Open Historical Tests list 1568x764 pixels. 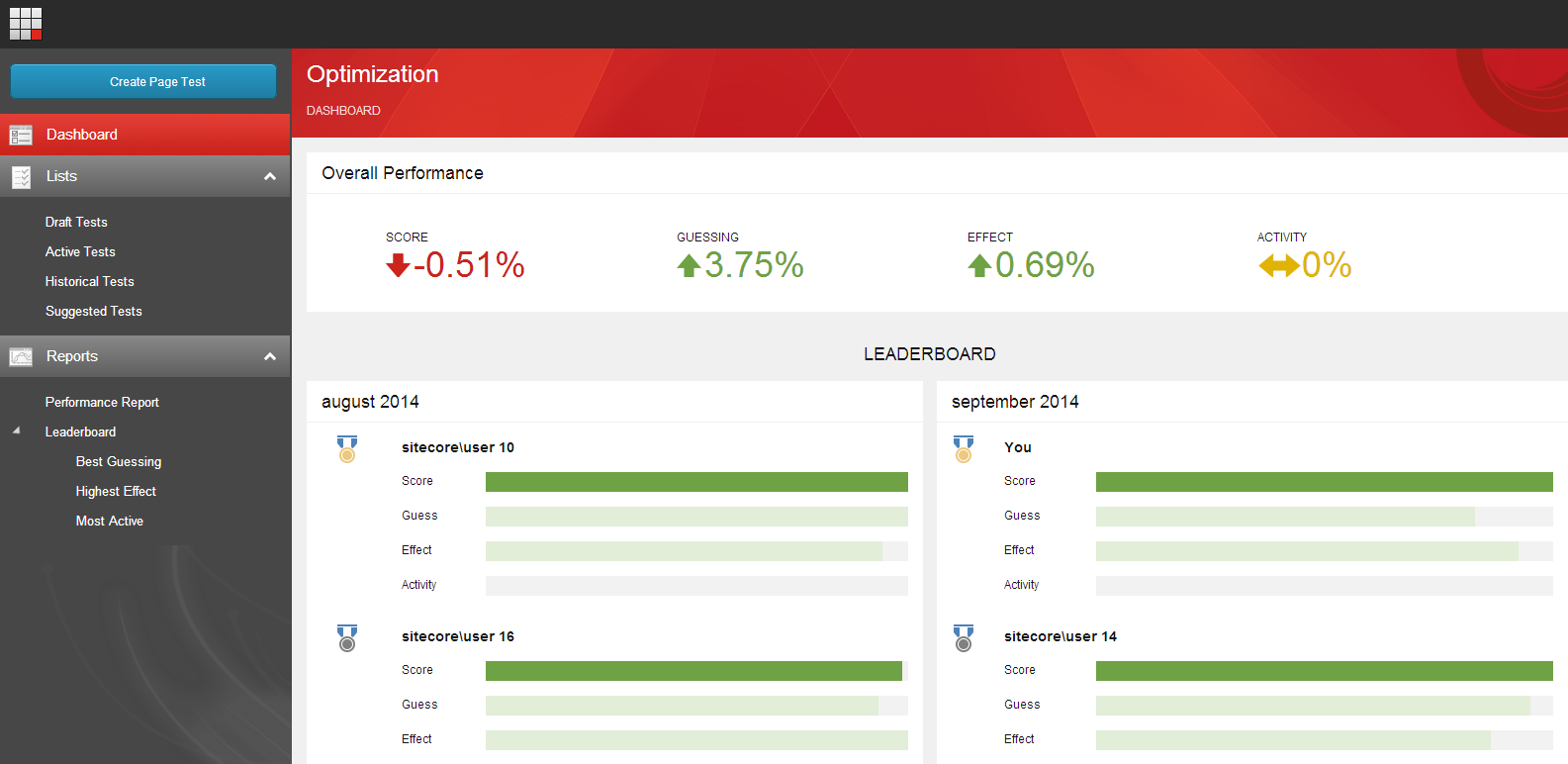[89, 282]
